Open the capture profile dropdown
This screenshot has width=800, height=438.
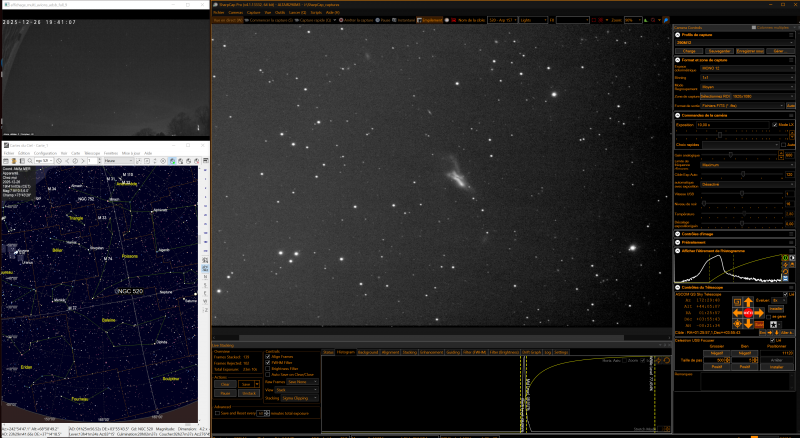coord(735,42)
